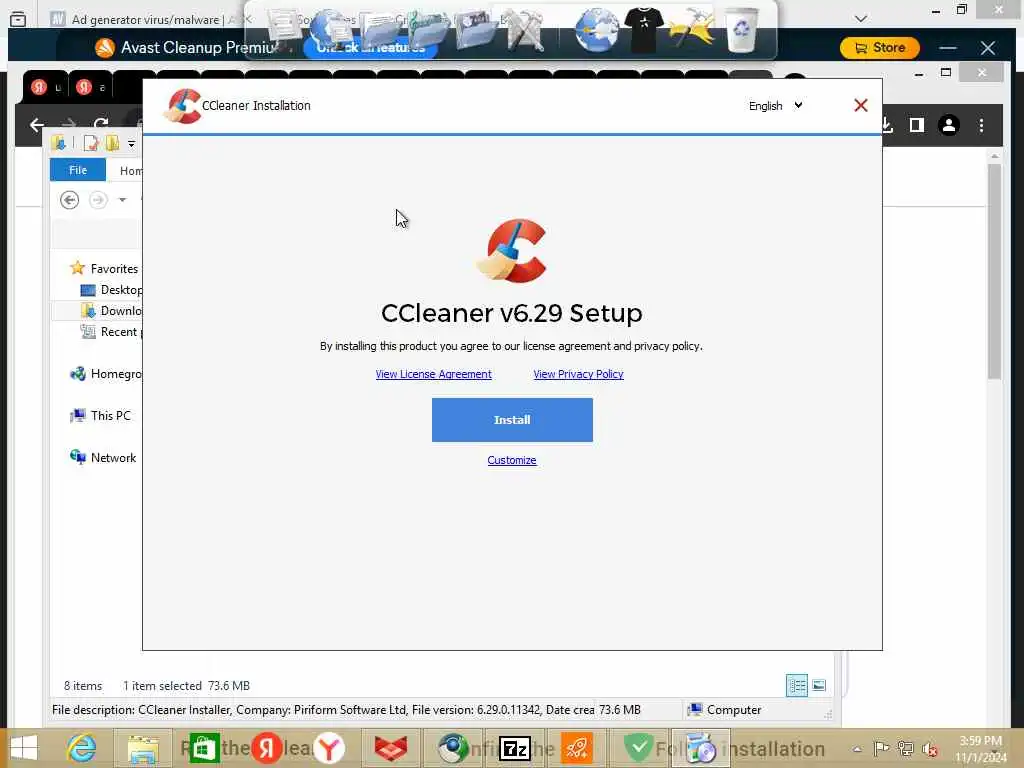Image resolution: width=1024 pixels, height=768 pixels.
Task: Click the muted volume tray icon
Action: click(930, 749)
